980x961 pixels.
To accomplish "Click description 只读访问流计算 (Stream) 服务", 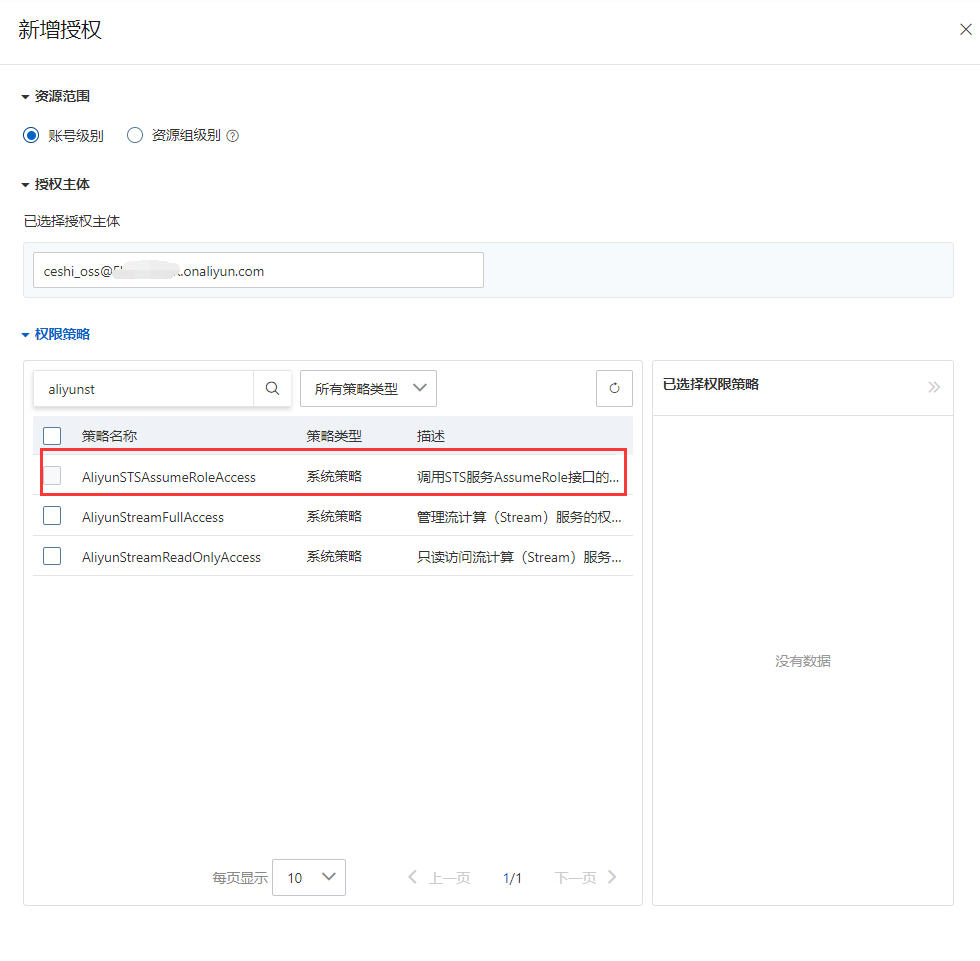I will tap(519, 557).
